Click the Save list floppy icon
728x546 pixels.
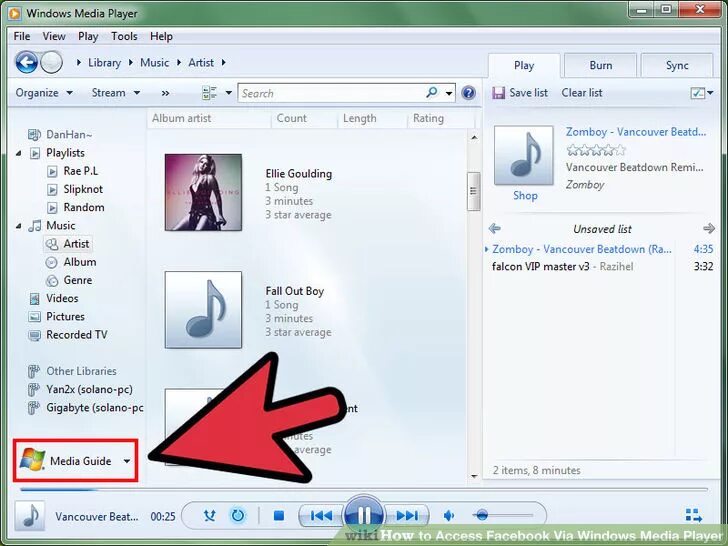(x=499, y=93)
